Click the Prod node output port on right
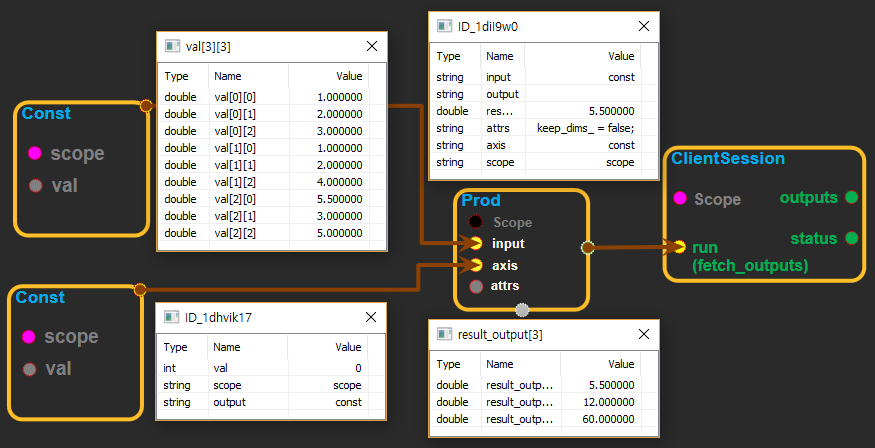This screenshot has width=875, height=448. pyautogui.click(x=587, y=246)
